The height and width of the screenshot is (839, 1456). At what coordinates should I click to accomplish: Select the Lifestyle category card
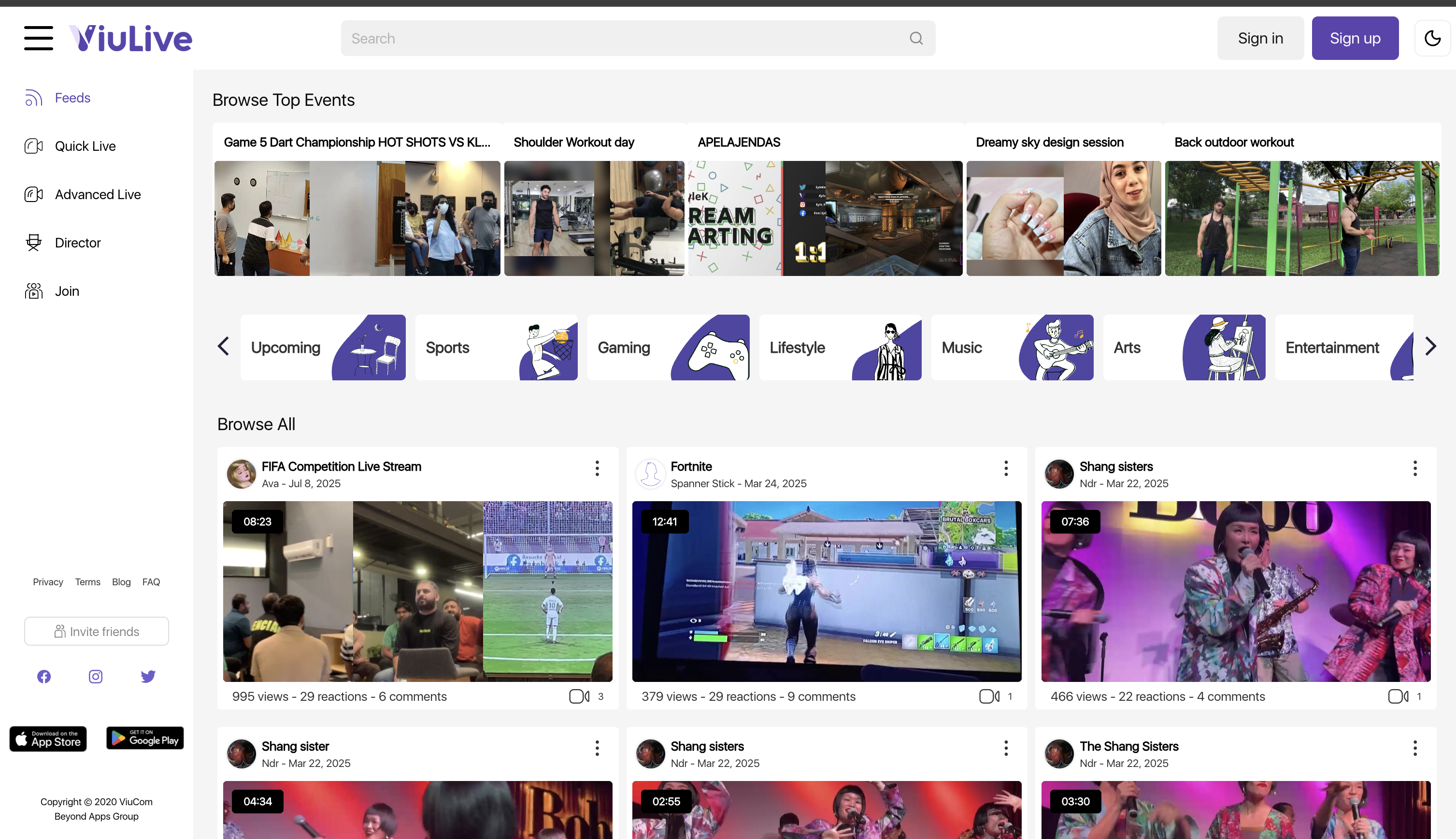coord(840,347)
